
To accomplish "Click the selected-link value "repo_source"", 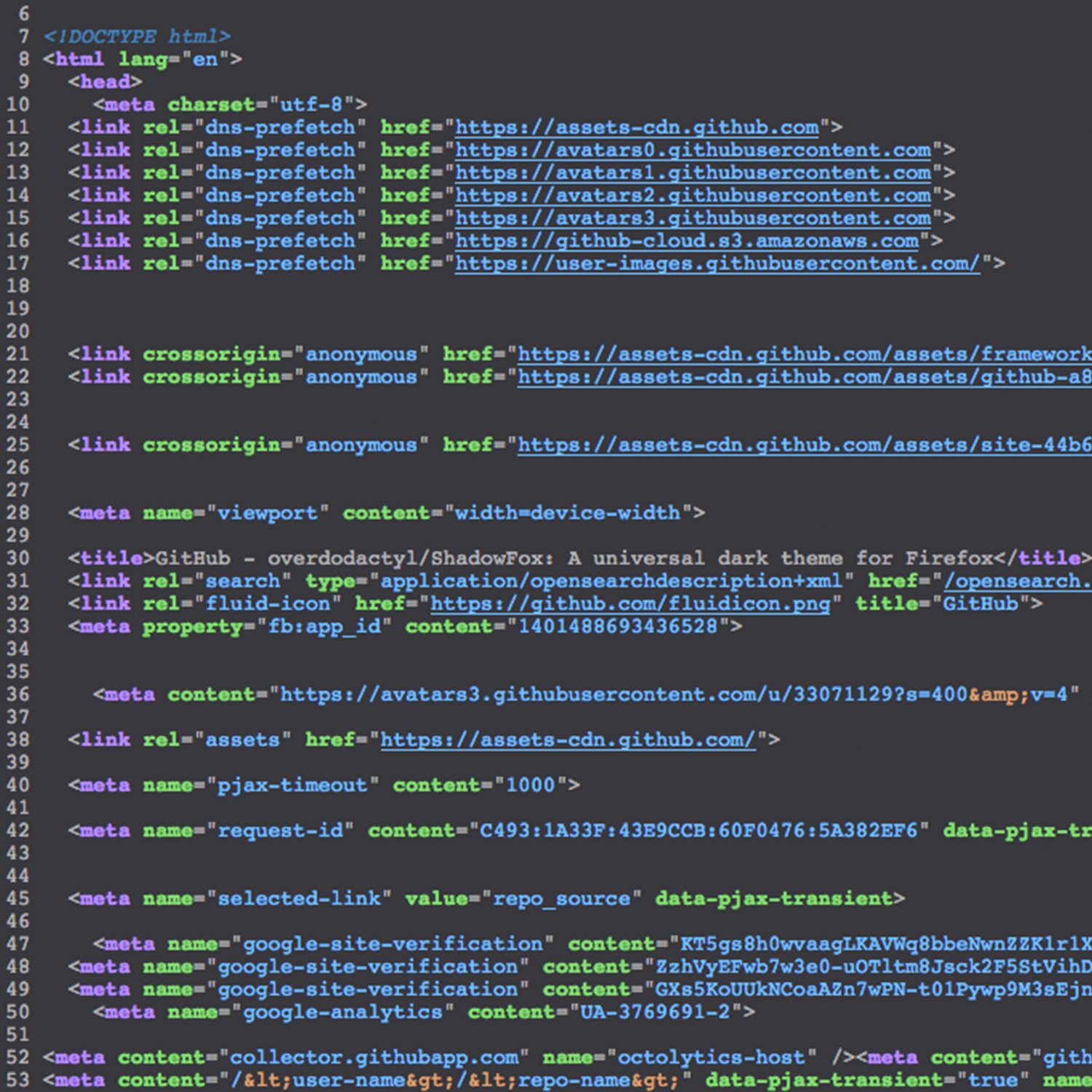I will 561,898.
